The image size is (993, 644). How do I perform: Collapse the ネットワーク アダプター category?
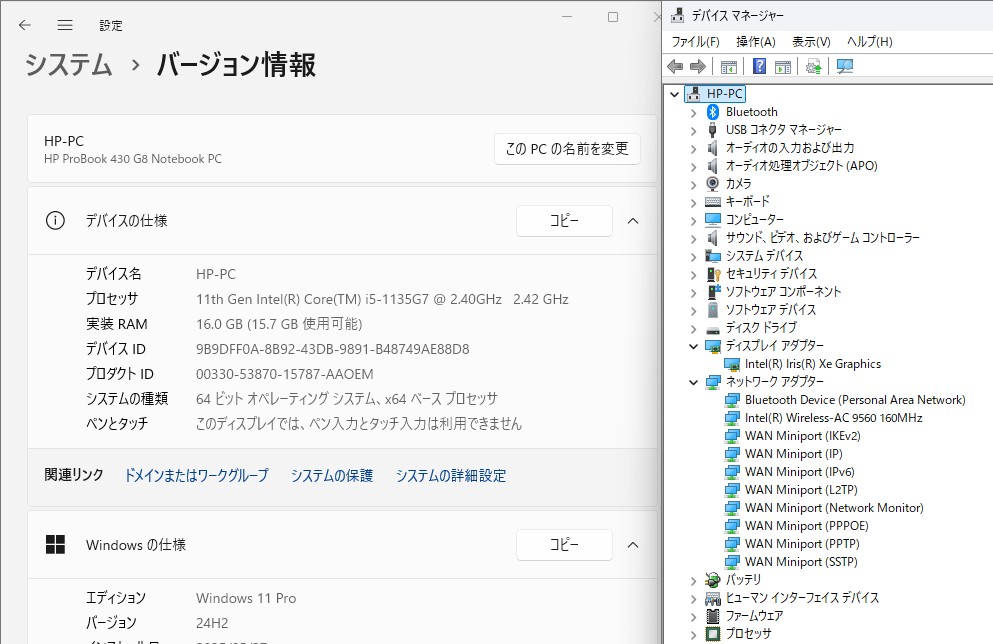pyautogui.click(x=693, y=382)
